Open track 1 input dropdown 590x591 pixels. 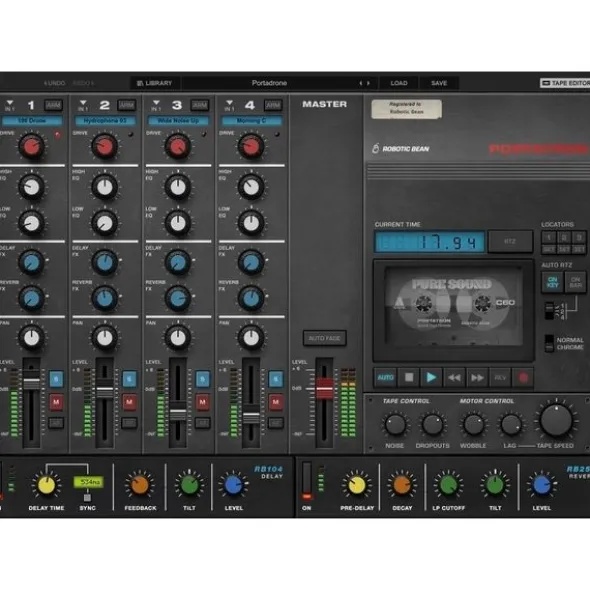coord(10,105)
